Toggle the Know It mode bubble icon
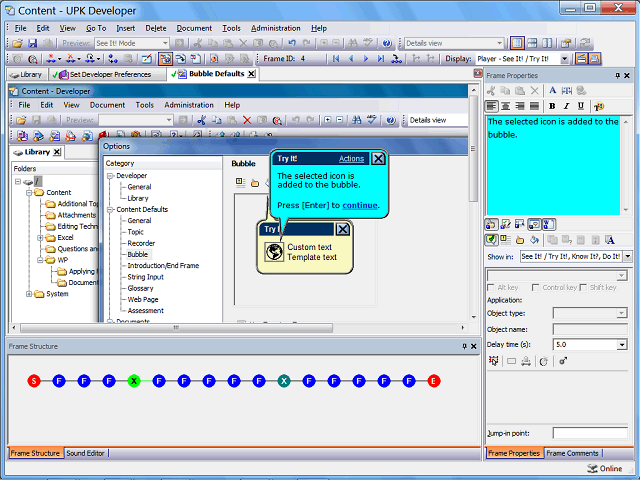The width and height of the screenshot is (640, 480). coord(534,224)
